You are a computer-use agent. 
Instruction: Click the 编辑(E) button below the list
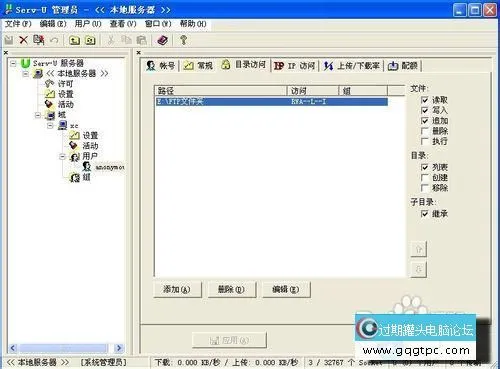(x=286, y=289)
